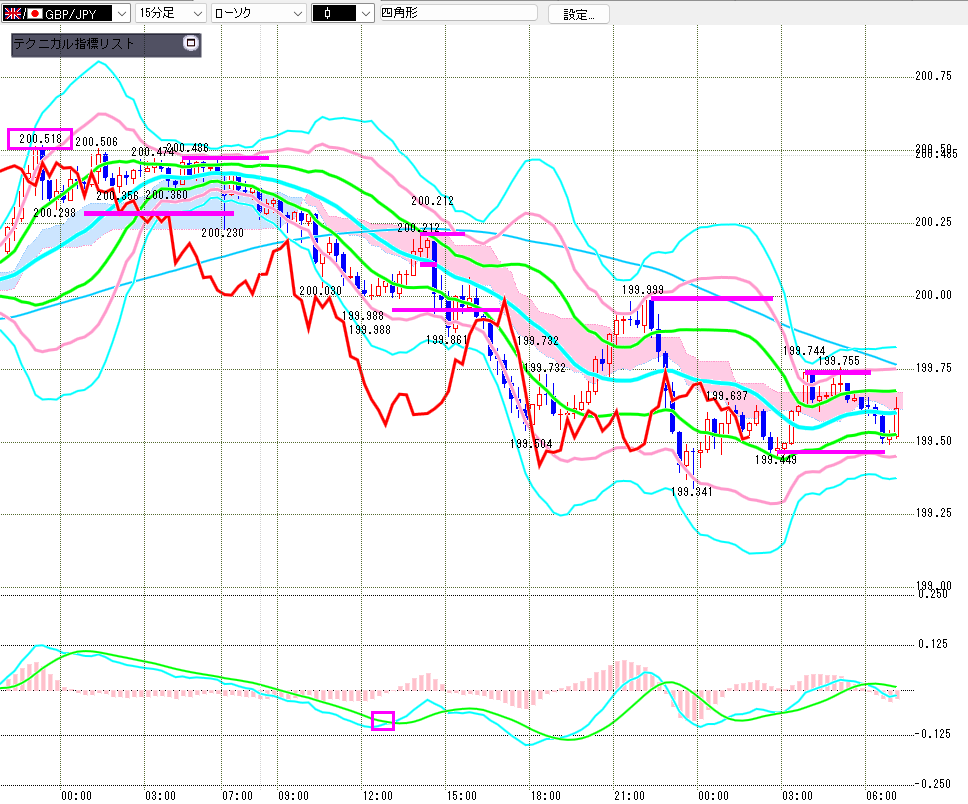The width and height of the screenshot is (968, 804).
Task: Expand the technical indicator list panel icon
Action: click(191, 44)
